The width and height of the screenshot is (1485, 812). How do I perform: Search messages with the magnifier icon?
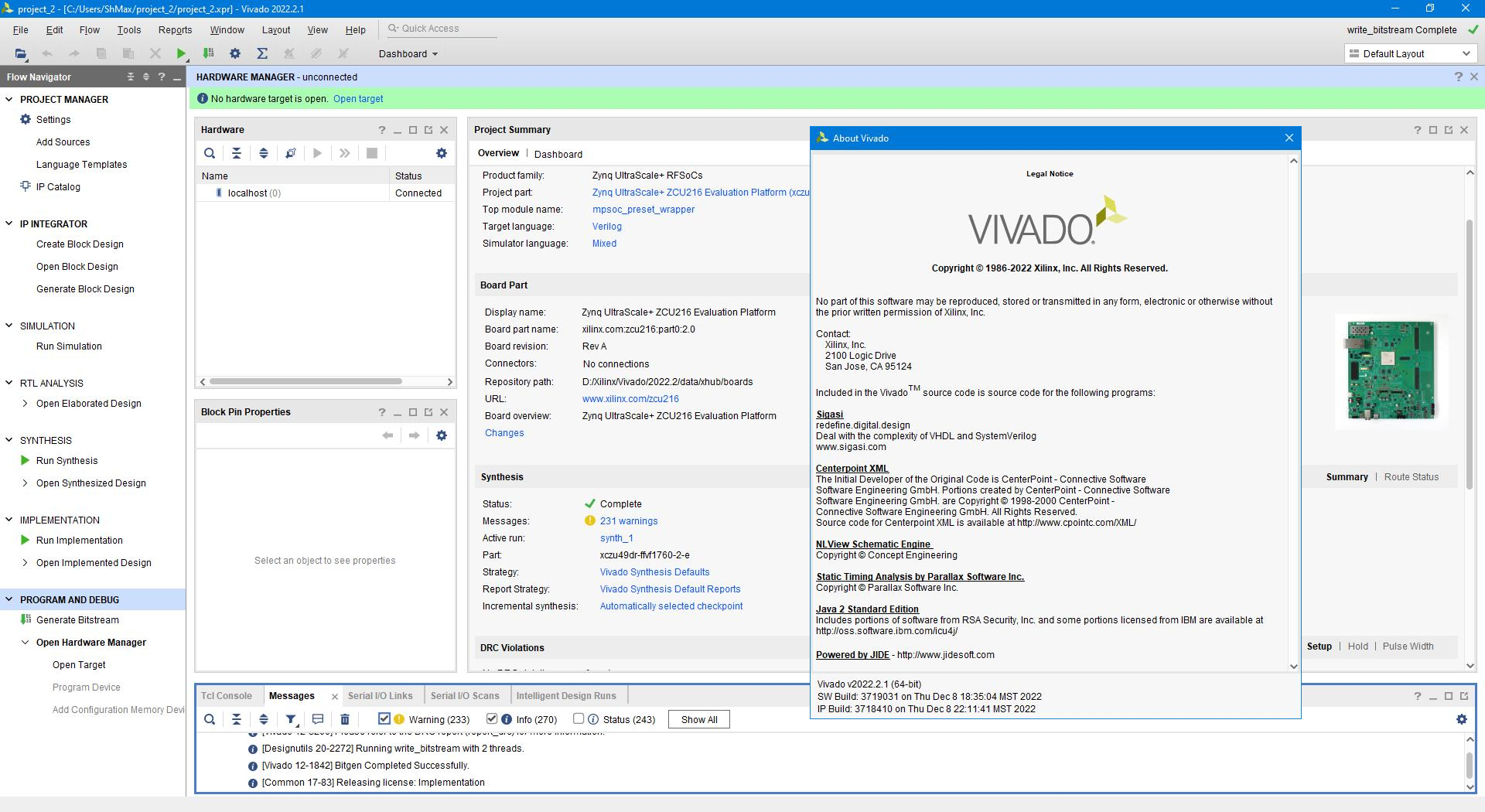210,719
